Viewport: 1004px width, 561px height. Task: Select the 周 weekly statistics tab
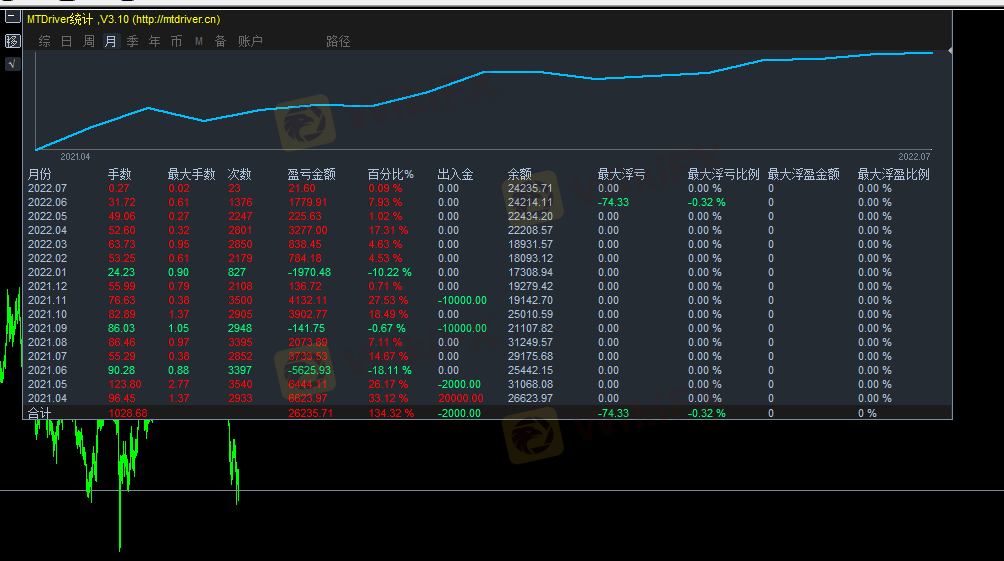click(88, 41)
